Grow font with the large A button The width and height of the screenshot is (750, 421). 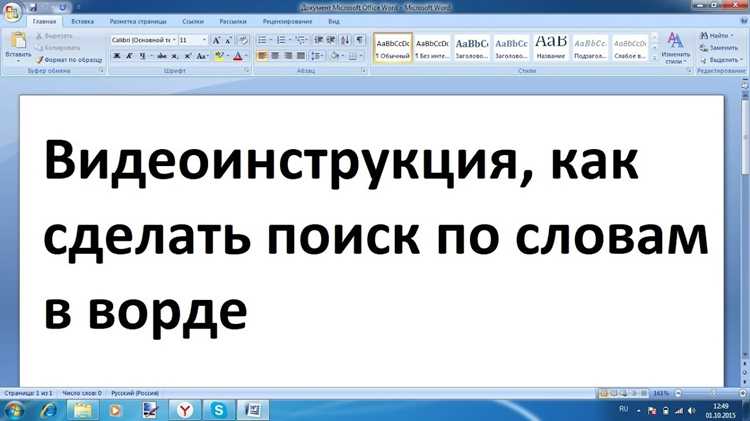(x=216, y=40)
